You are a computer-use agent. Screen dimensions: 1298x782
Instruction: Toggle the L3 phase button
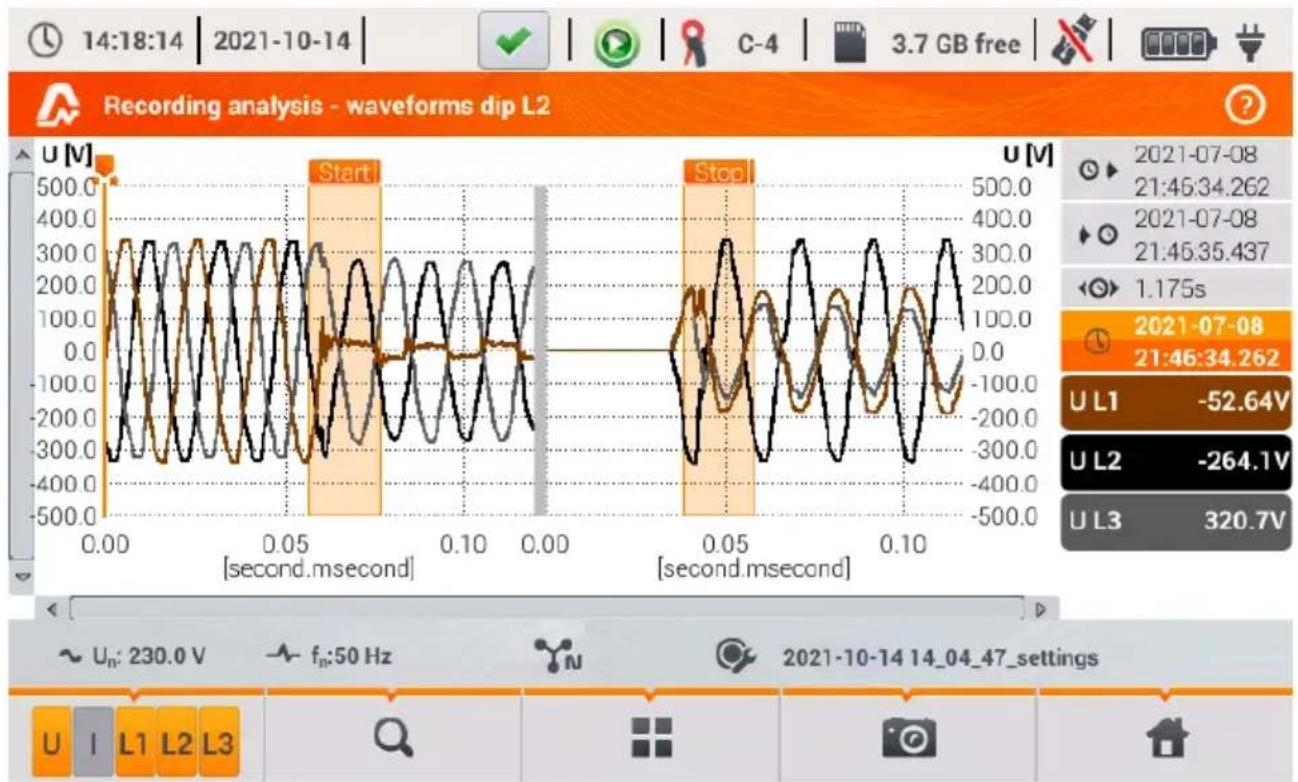pos(219,741)
